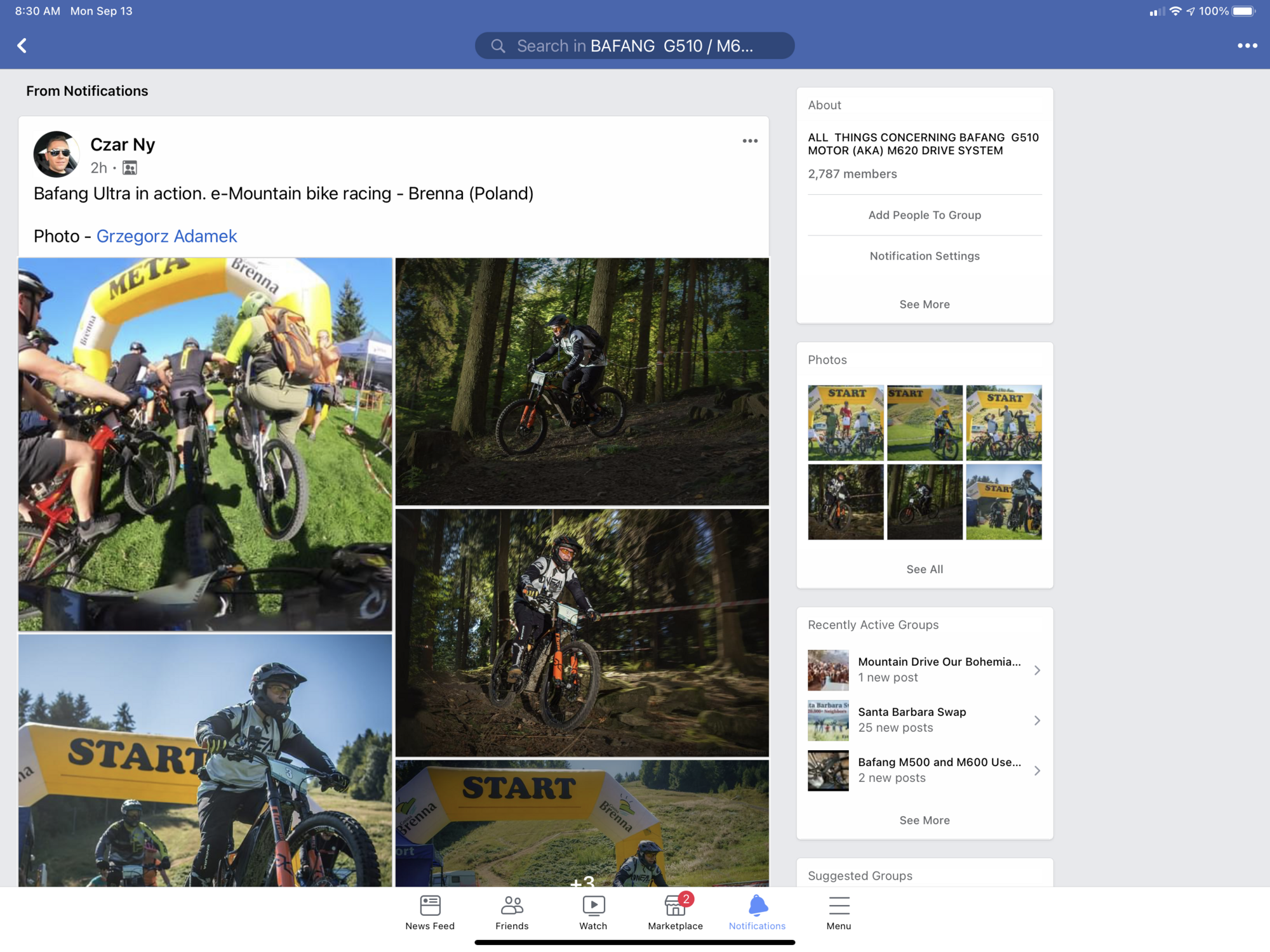The height and width of the screenshot is (952, 1270).
Task: Expand Bafang M500 and M600 group chevron
Action: pos(1036,770)
